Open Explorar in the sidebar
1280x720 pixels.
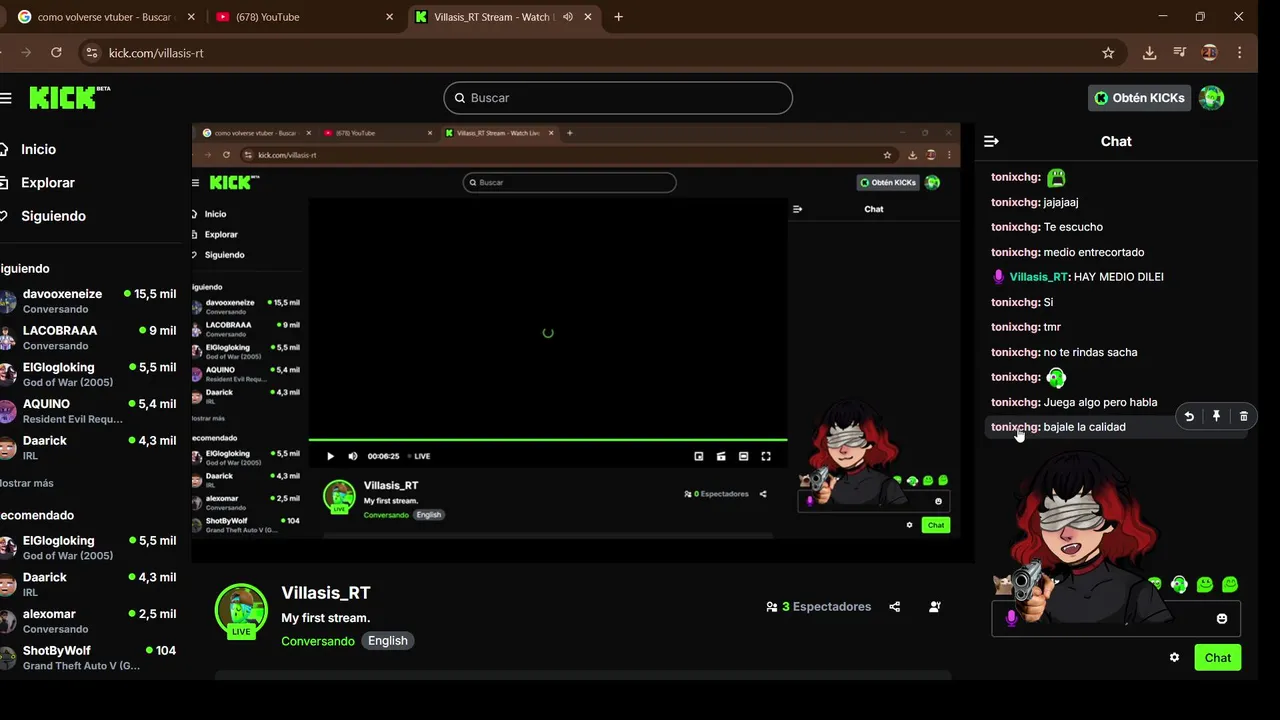pos(48,183)
